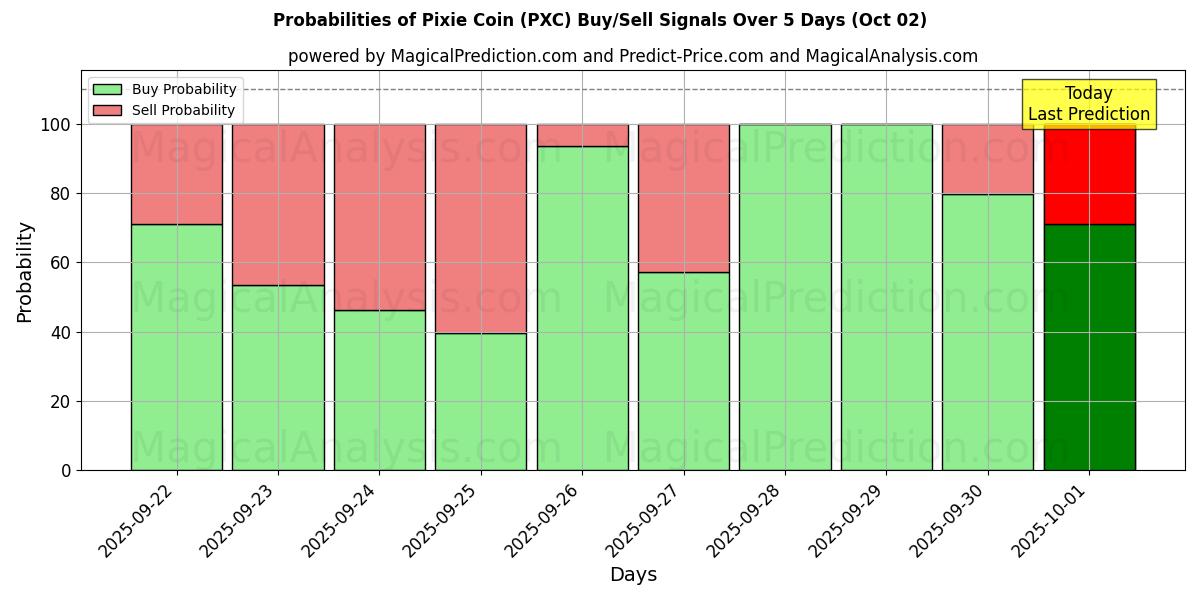Click the powered by MagicalPrediction.com subtitle

point(632,56)
